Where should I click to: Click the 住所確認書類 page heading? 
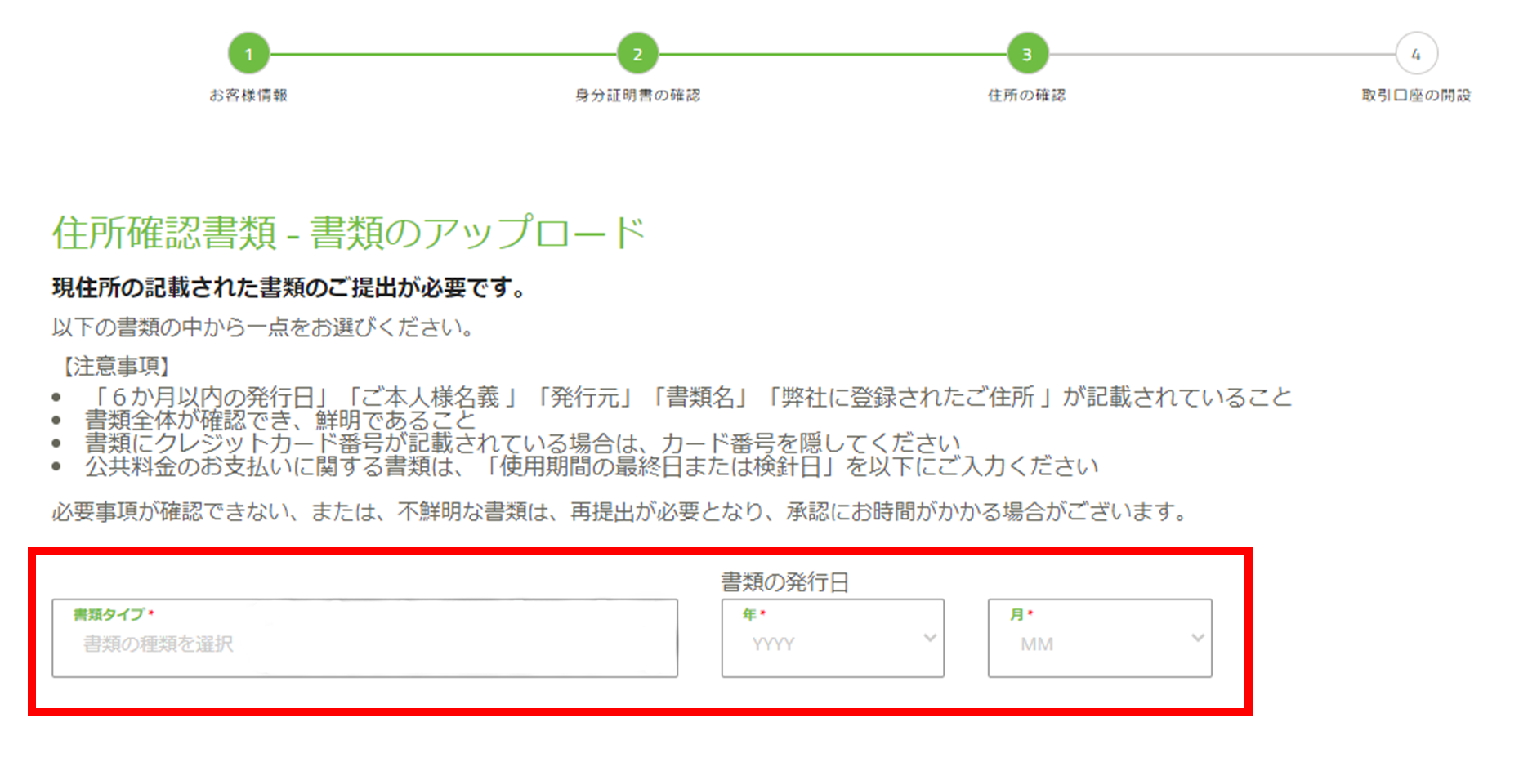tap(349, 233)
